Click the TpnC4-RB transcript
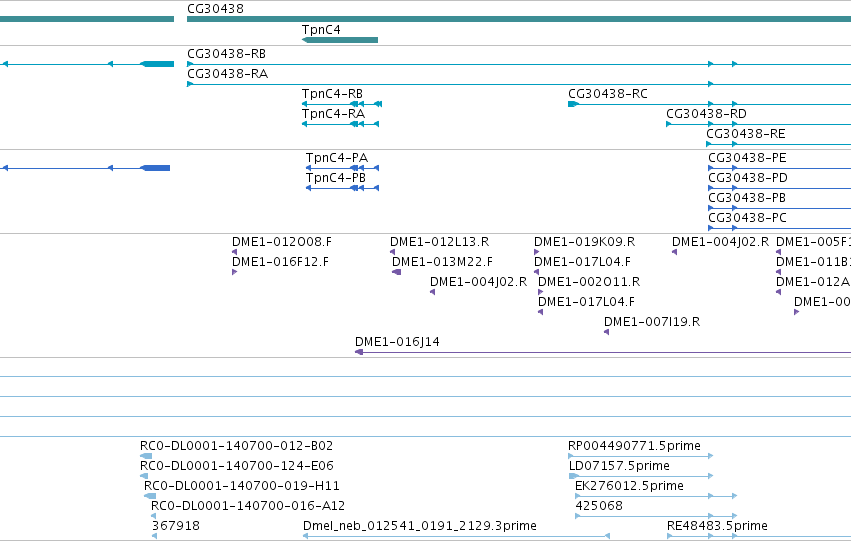851x541 pixels. point(342,104)
